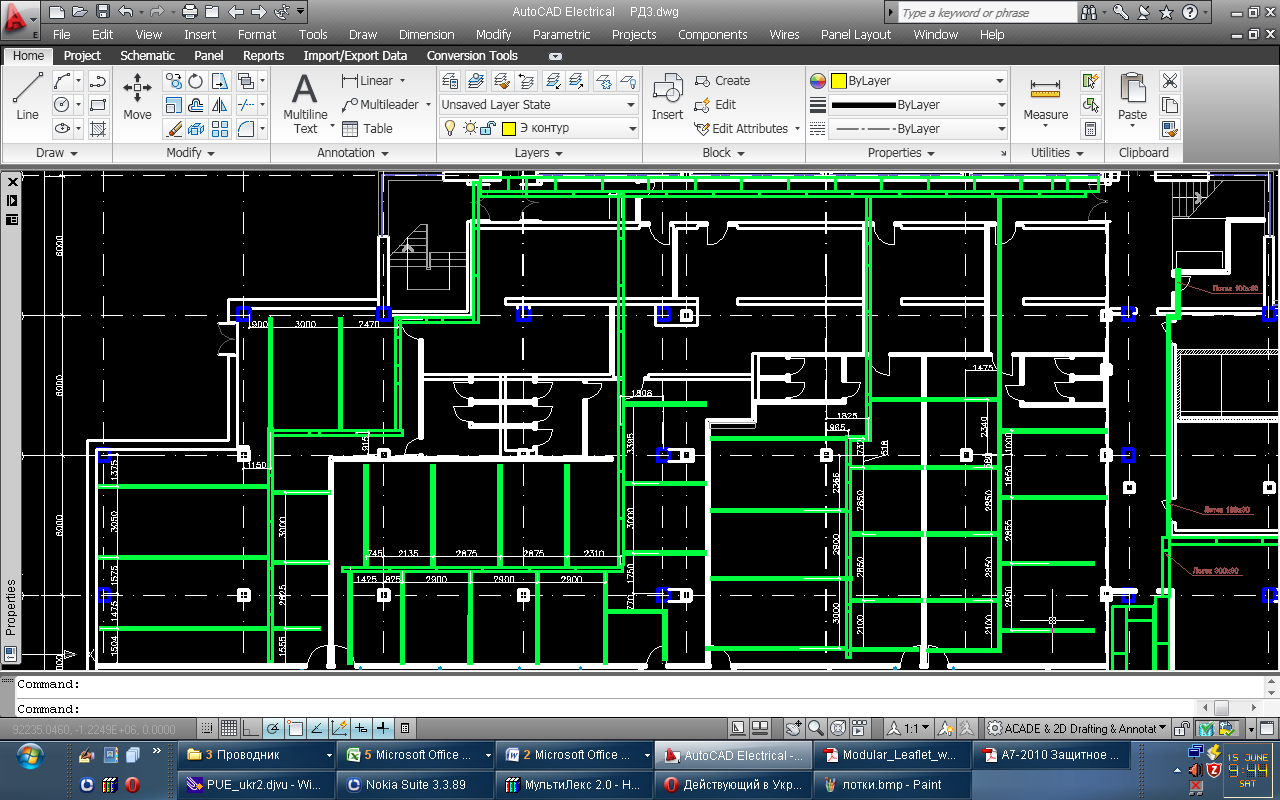
Task: Open the workspace switcher ACADE & 2D Drafting
Action: click(1076, 728)
